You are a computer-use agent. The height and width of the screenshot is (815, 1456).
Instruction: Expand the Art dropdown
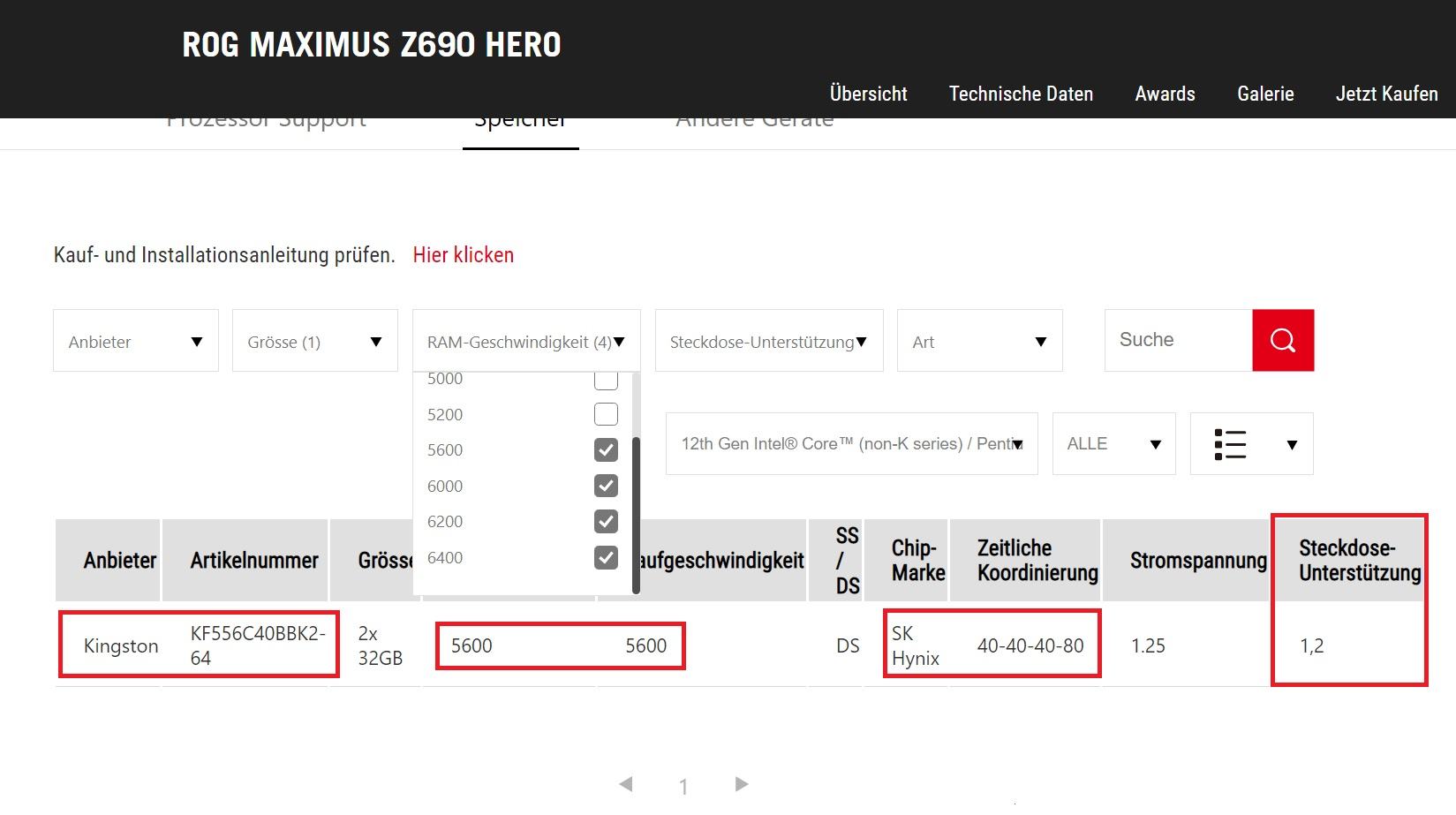[979, 341]
